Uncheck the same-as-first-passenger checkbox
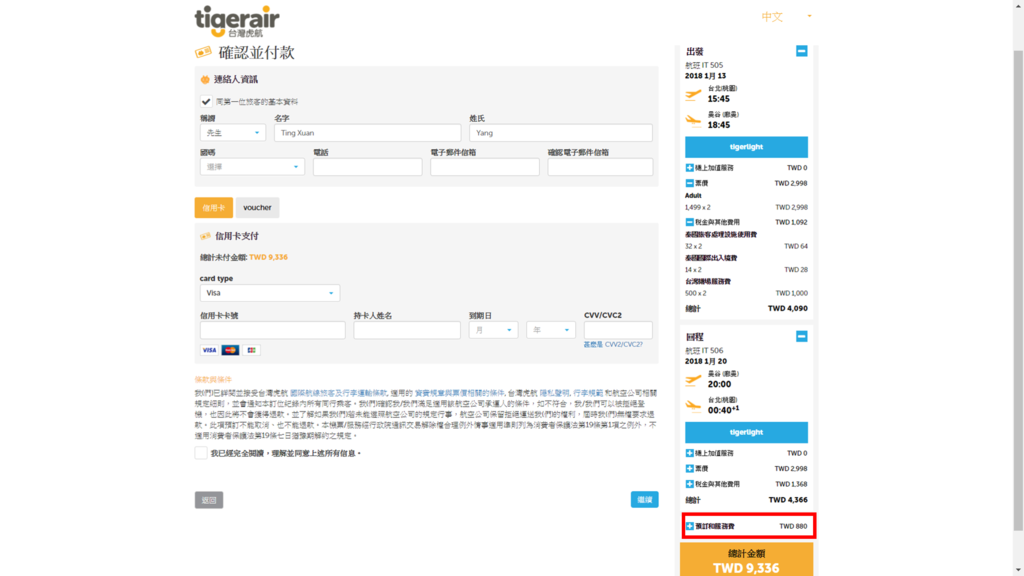The width and height of the screenshot is (1024, 576). coord(206,102)
